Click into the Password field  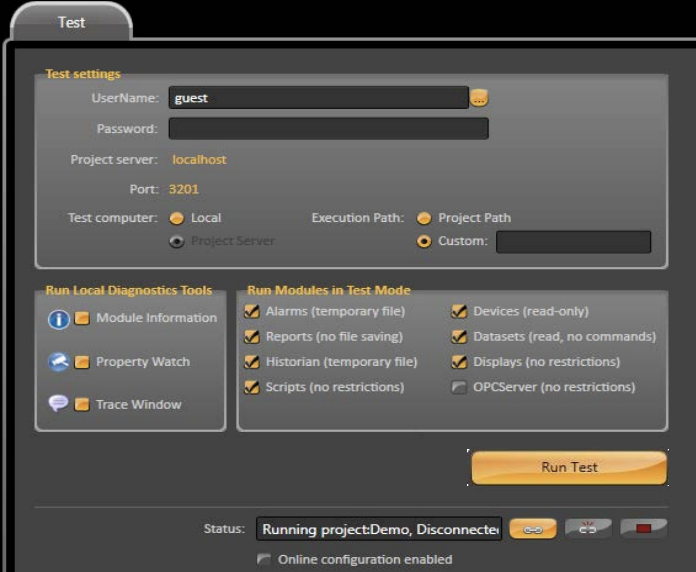point(328,129)
